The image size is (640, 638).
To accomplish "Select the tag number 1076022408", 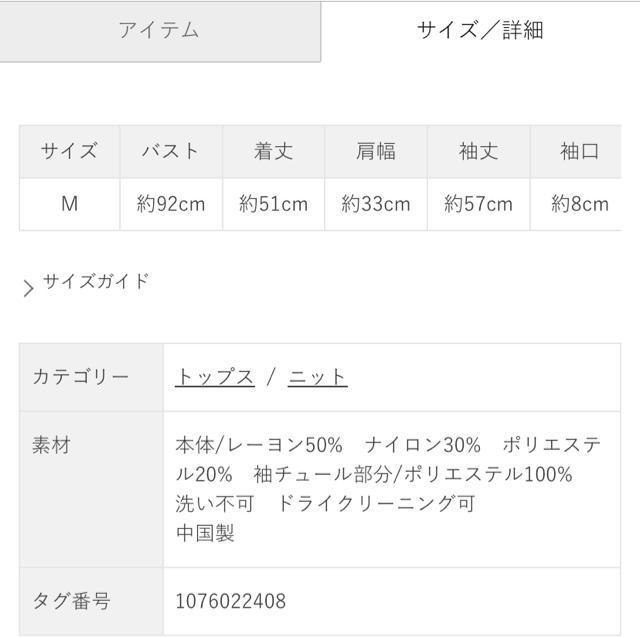I will tap(230, 601).
